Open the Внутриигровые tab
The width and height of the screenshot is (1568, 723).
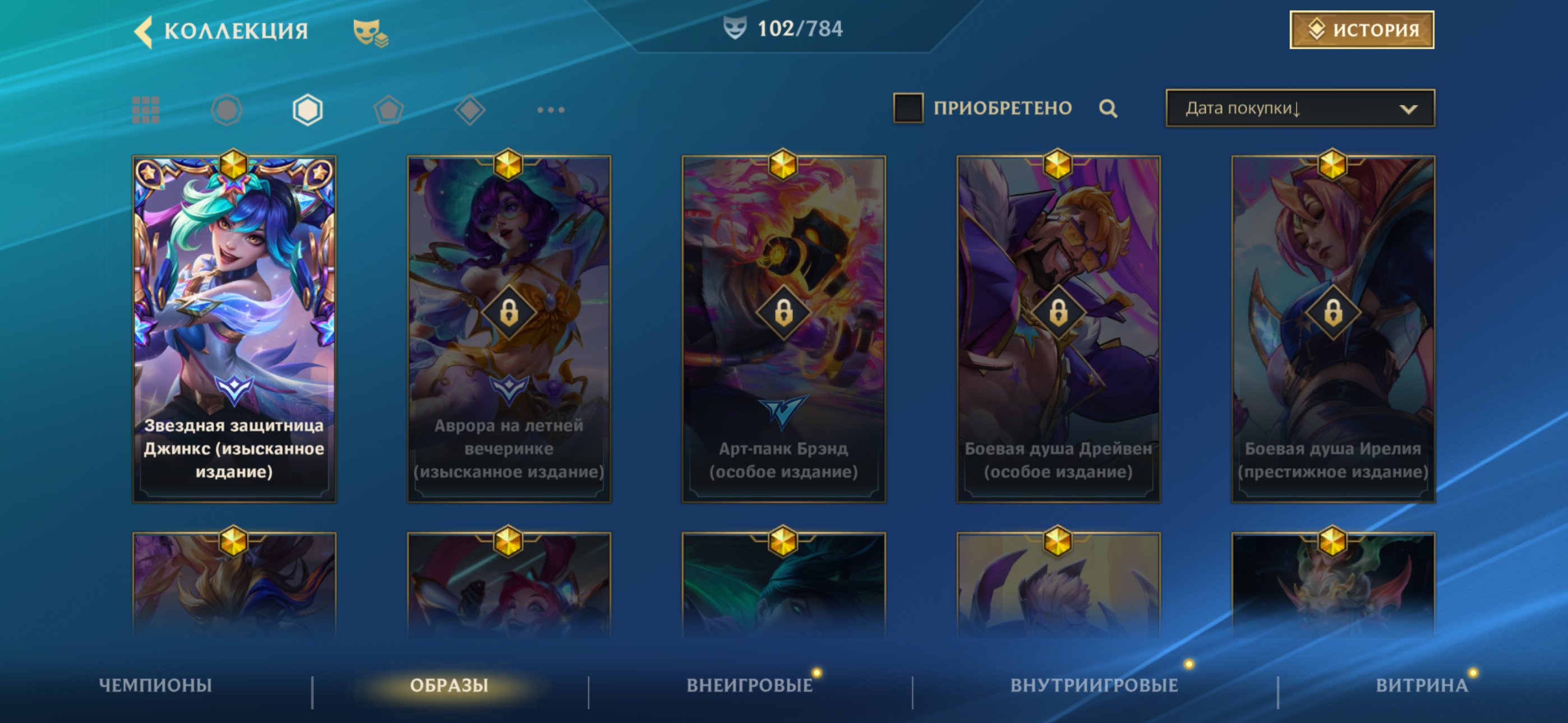[x=1094, y=685]
